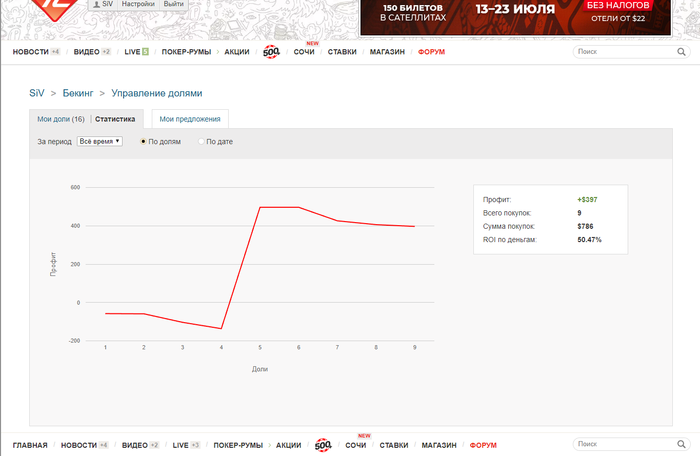Open СТАВКИ in top navigation

(342, 52)
